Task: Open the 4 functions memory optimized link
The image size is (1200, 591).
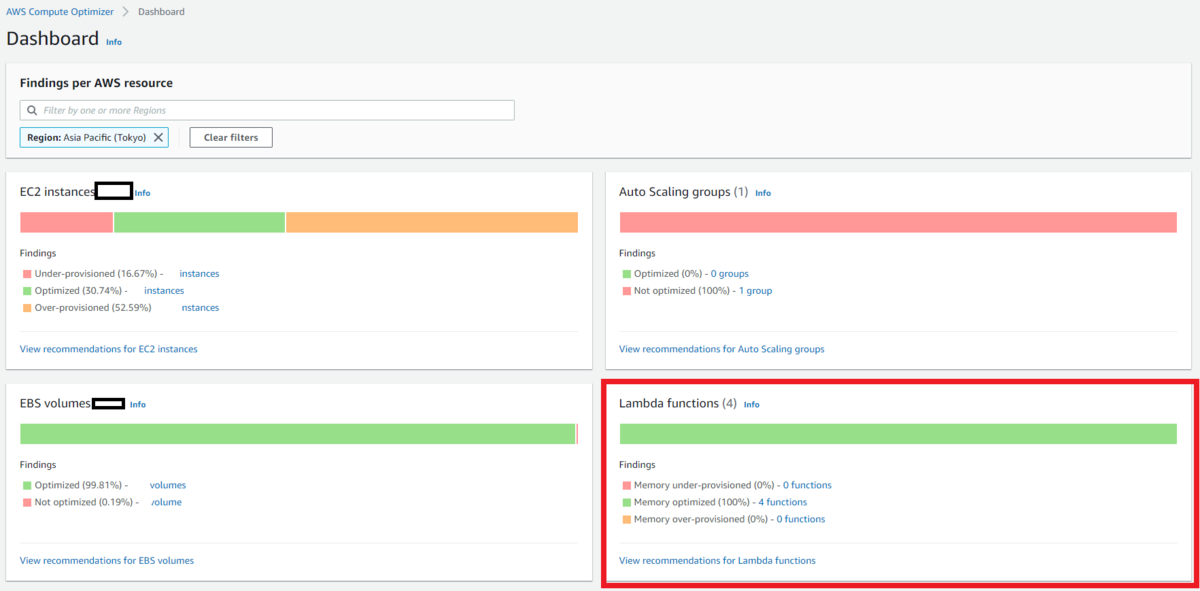Action: (x=782, y=502)
